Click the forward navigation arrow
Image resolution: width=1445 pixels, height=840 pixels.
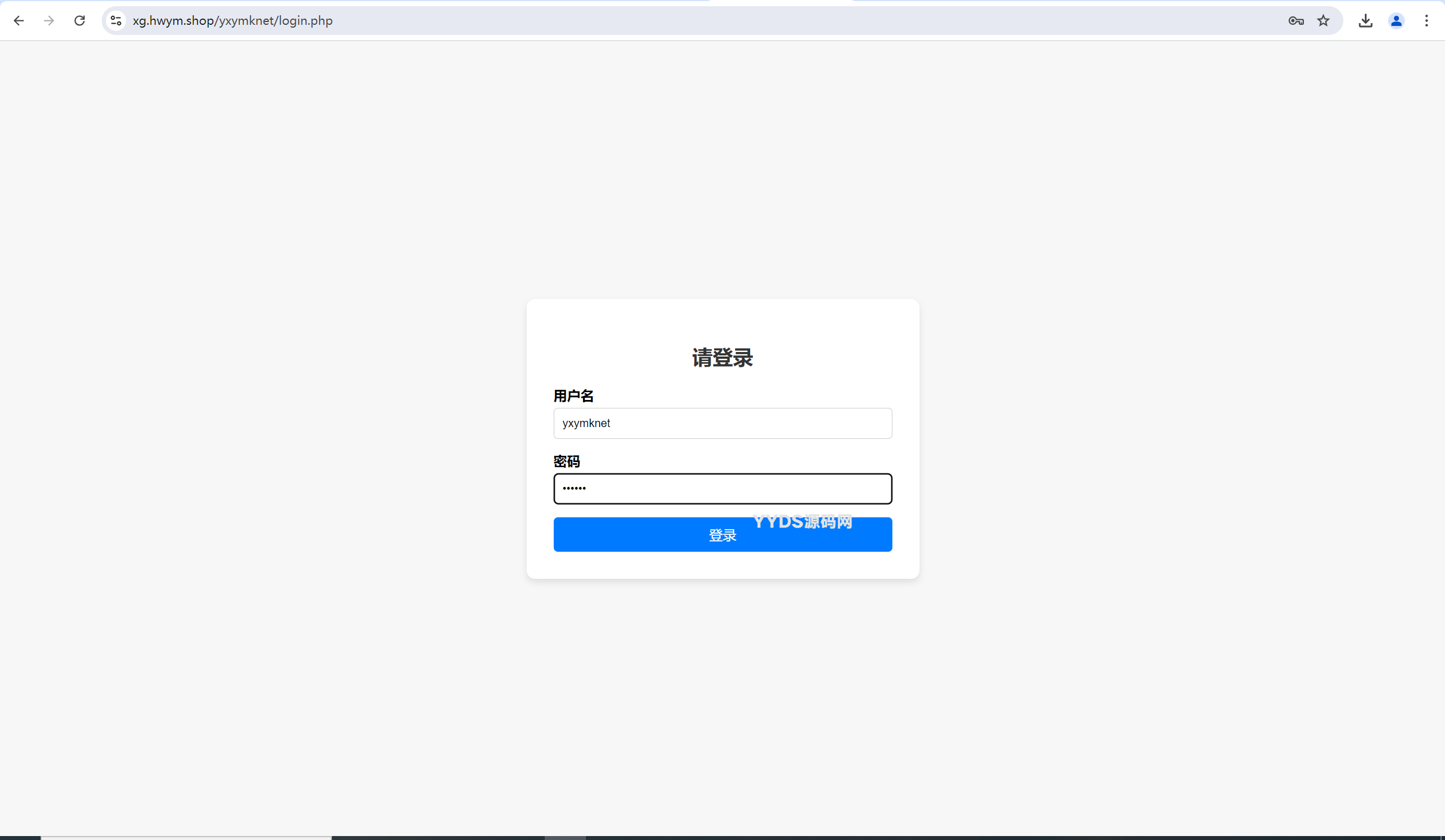[x=49, y=21]
